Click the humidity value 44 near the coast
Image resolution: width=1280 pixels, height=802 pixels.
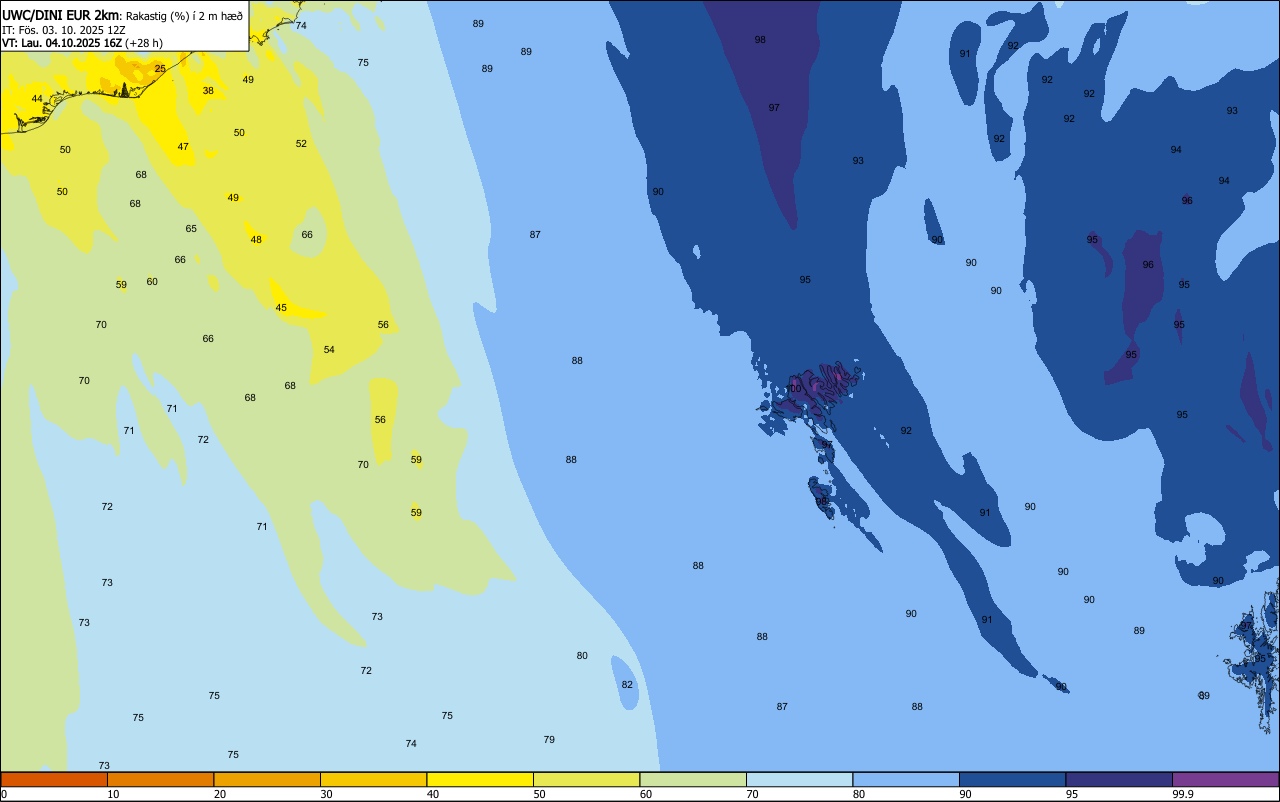(x=37, y=99)
